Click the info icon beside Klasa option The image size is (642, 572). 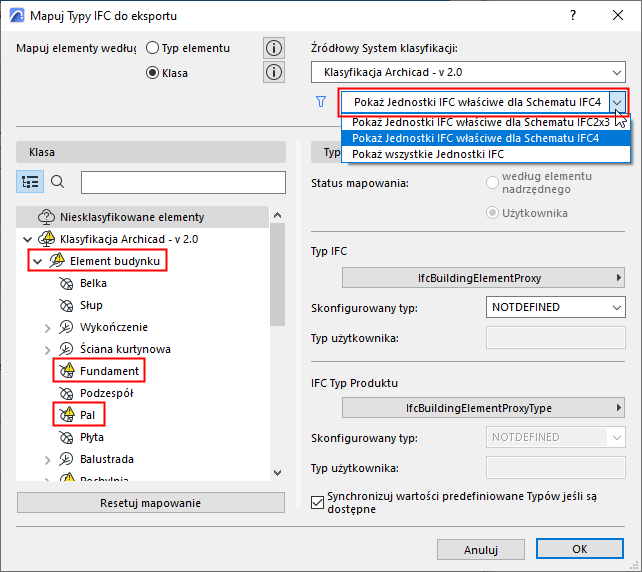[274, 72]
